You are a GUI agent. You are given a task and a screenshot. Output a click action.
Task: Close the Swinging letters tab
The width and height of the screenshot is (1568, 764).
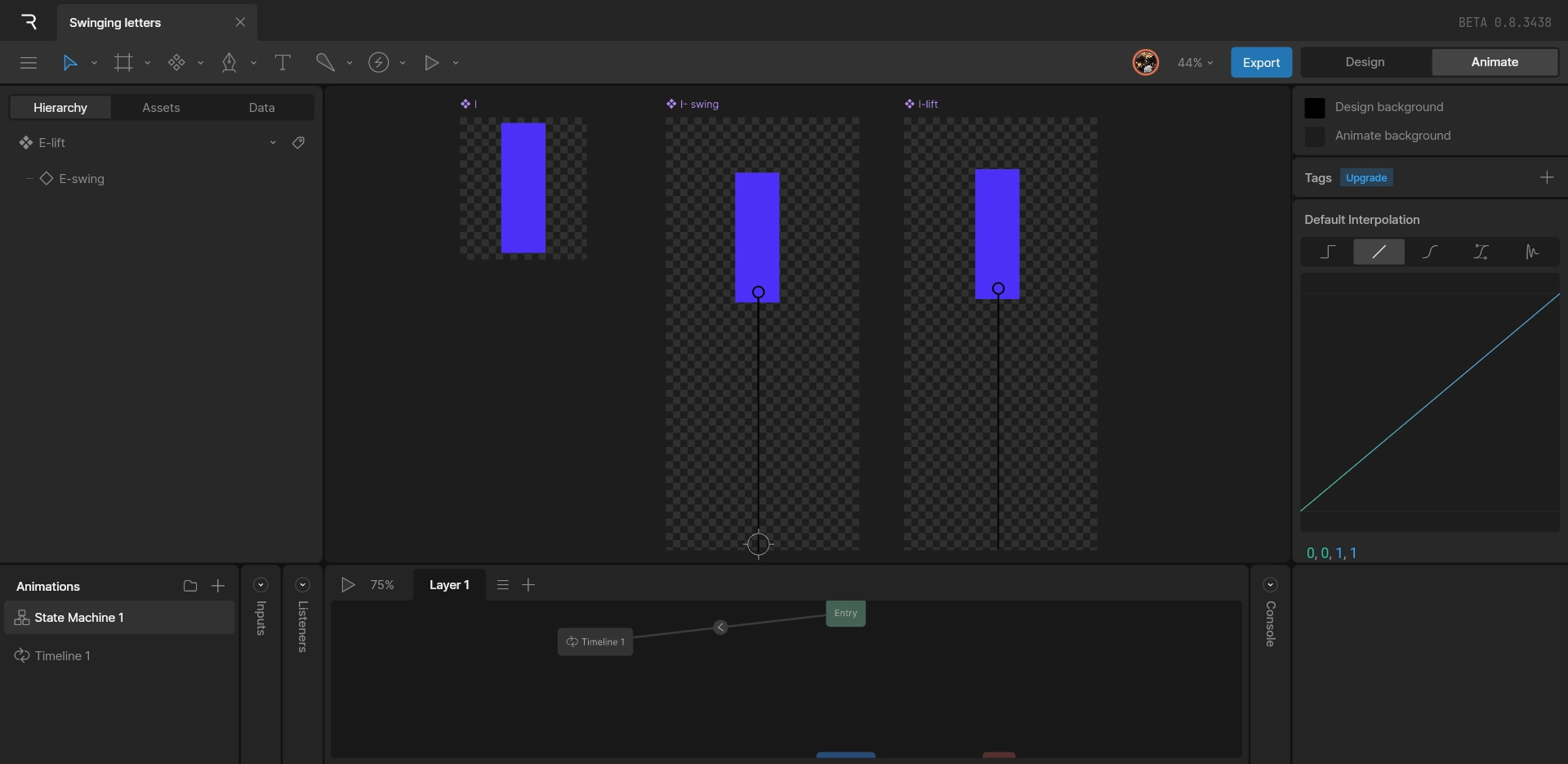pos(240,22)
